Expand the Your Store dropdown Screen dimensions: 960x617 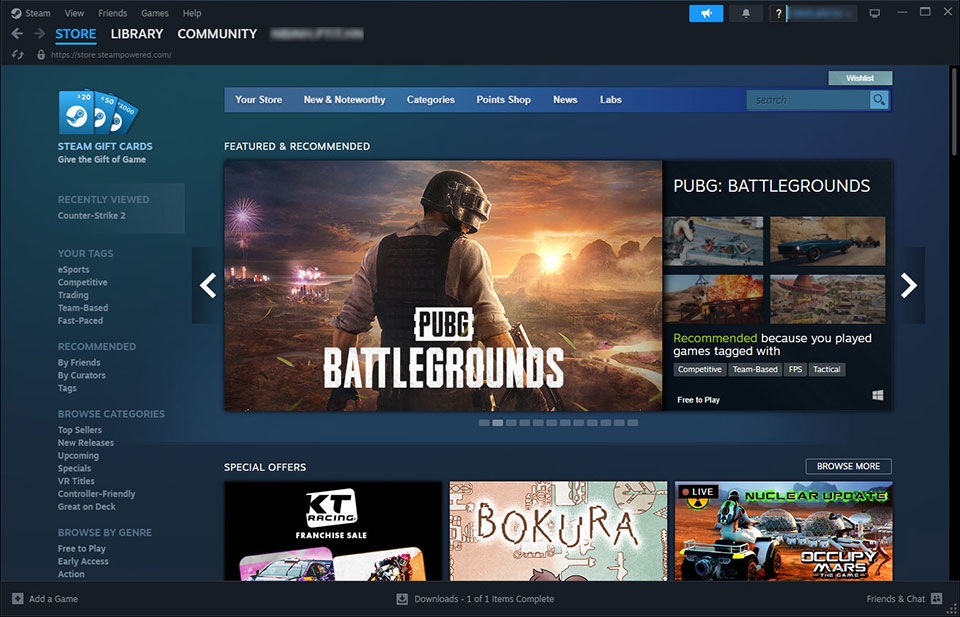[258, 100]
